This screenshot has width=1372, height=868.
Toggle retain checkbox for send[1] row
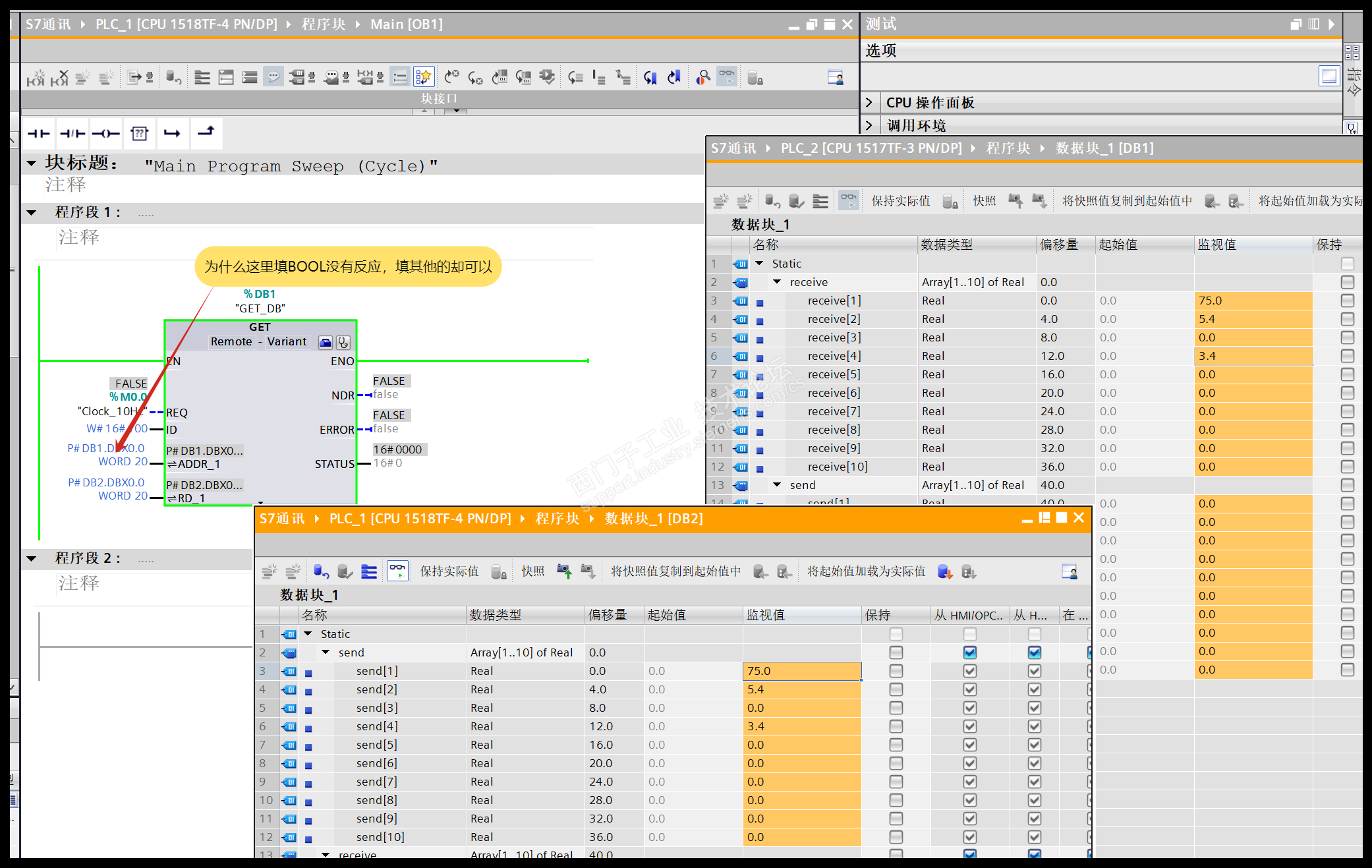pos(896,671)
